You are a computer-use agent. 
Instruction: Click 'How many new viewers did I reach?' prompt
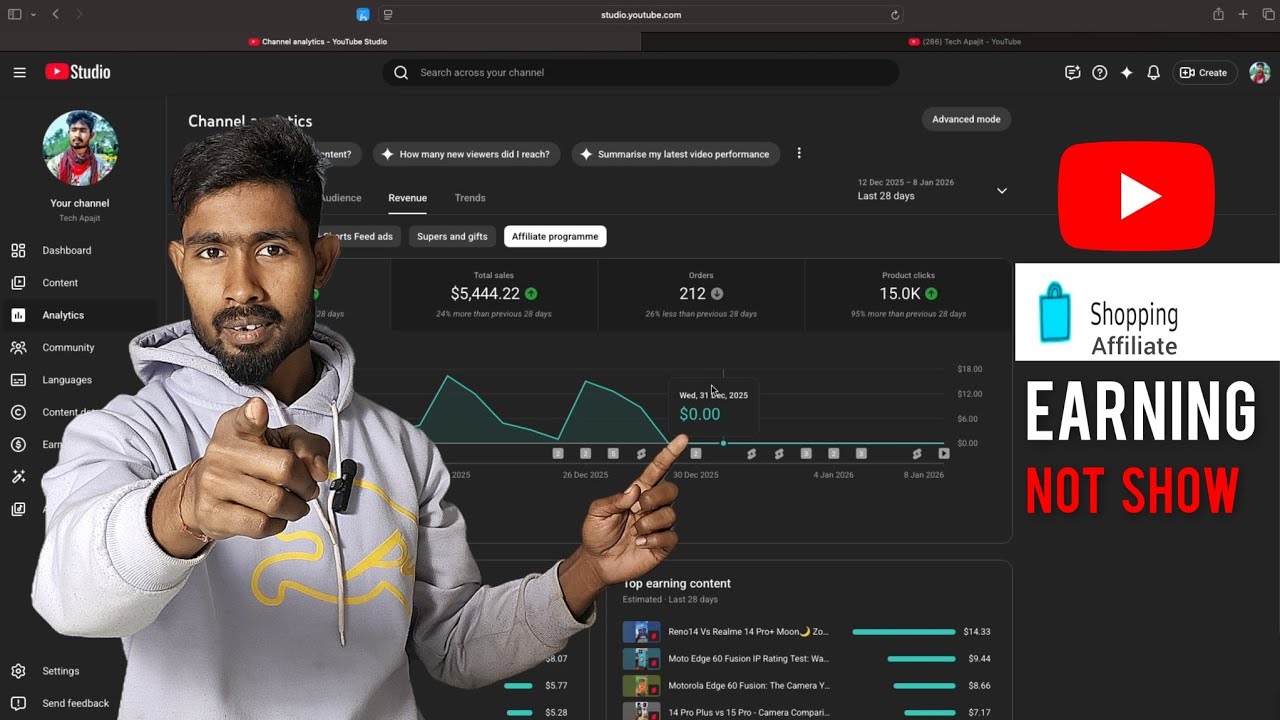[x=465, y=154]
